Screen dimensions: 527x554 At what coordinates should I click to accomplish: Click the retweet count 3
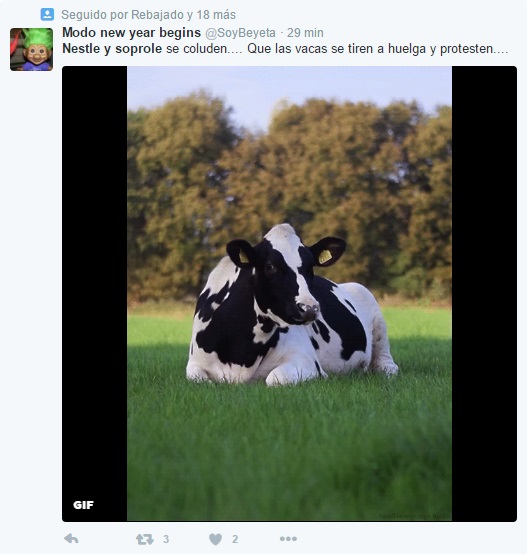[166, 539]
